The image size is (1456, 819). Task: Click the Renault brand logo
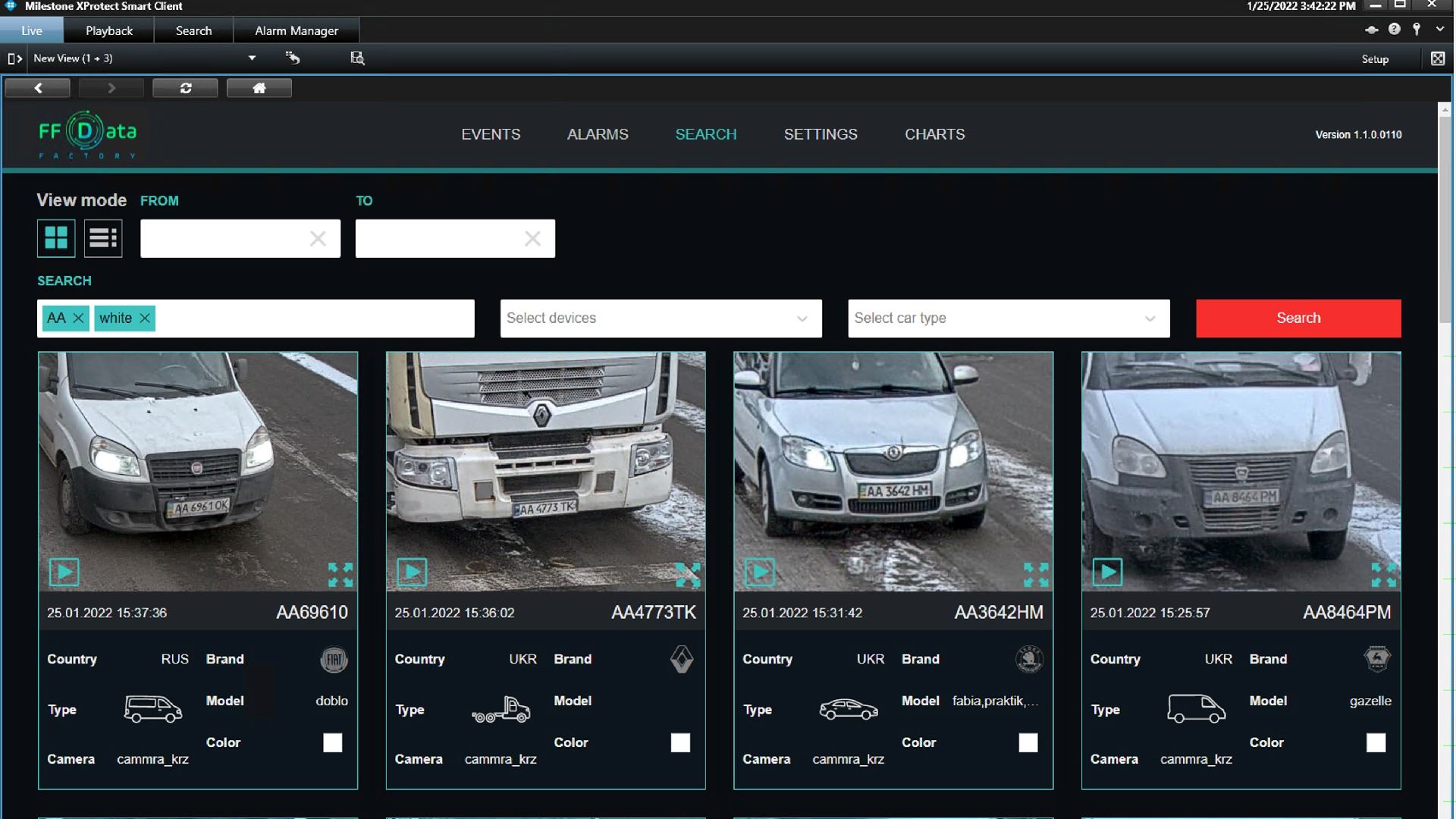[x=682, y=660]
